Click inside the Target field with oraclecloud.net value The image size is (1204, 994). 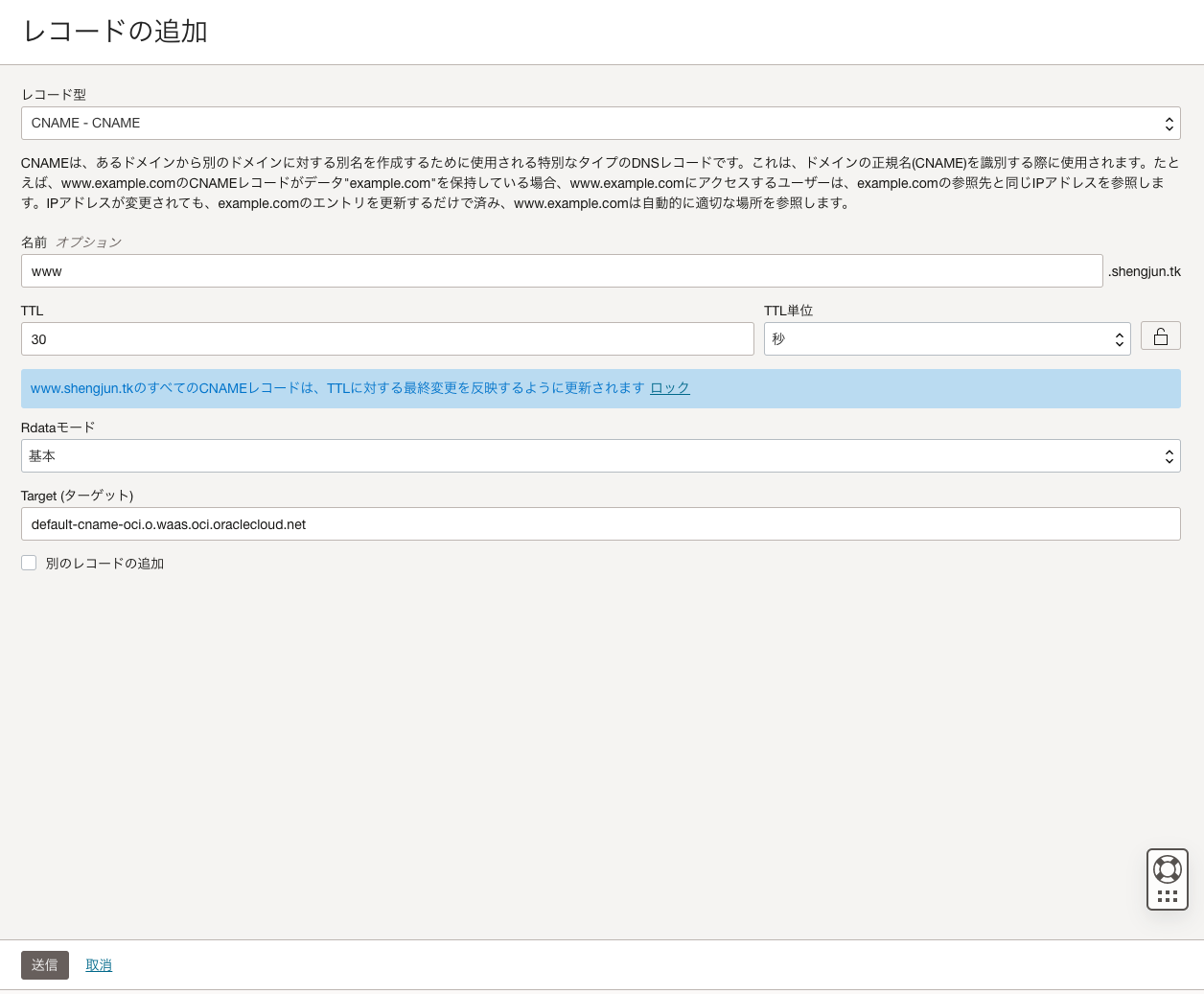click(x=601, y=523)
